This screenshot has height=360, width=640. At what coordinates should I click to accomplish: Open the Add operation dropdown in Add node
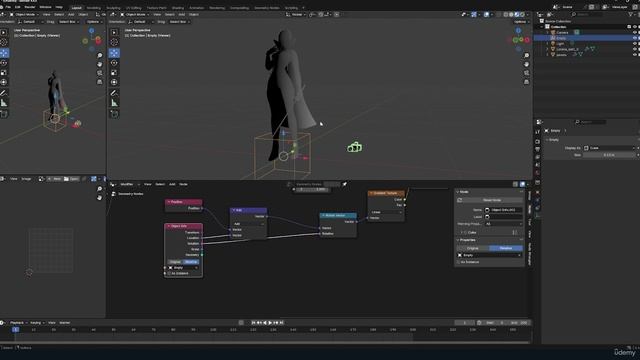[x=248, y=224]
